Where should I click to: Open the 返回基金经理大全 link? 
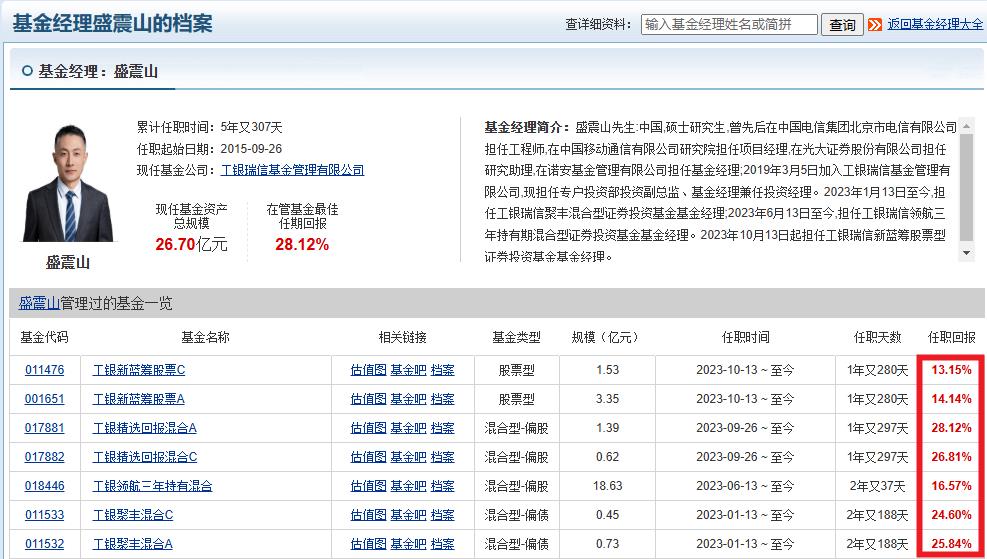click(x=935, y=24)
